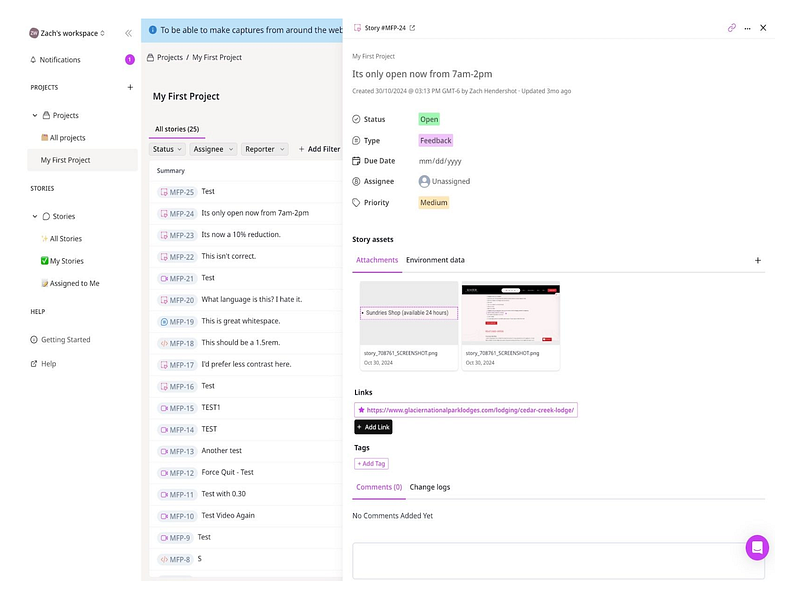
Task: Collapse the Projects tree in sidebar
Action: point(35,115)
